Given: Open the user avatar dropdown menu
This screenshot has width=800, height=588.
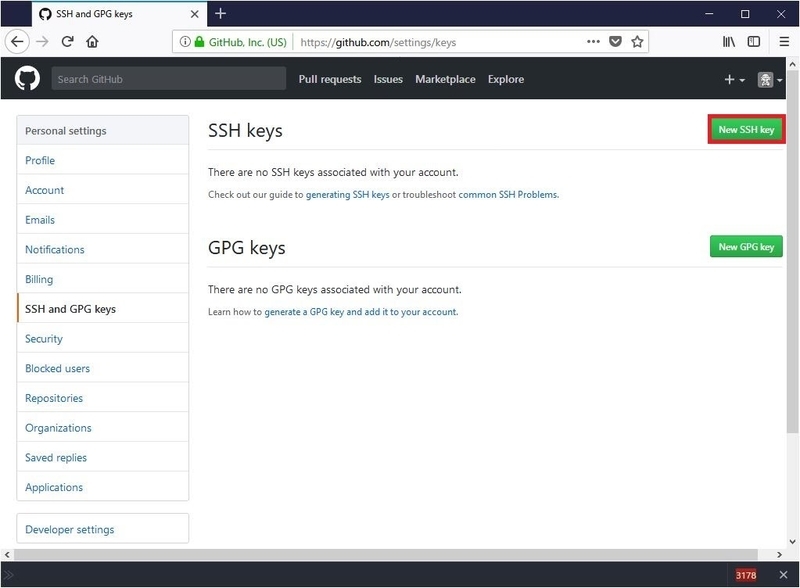Looking at the screenshot, I should coord(769,80).
